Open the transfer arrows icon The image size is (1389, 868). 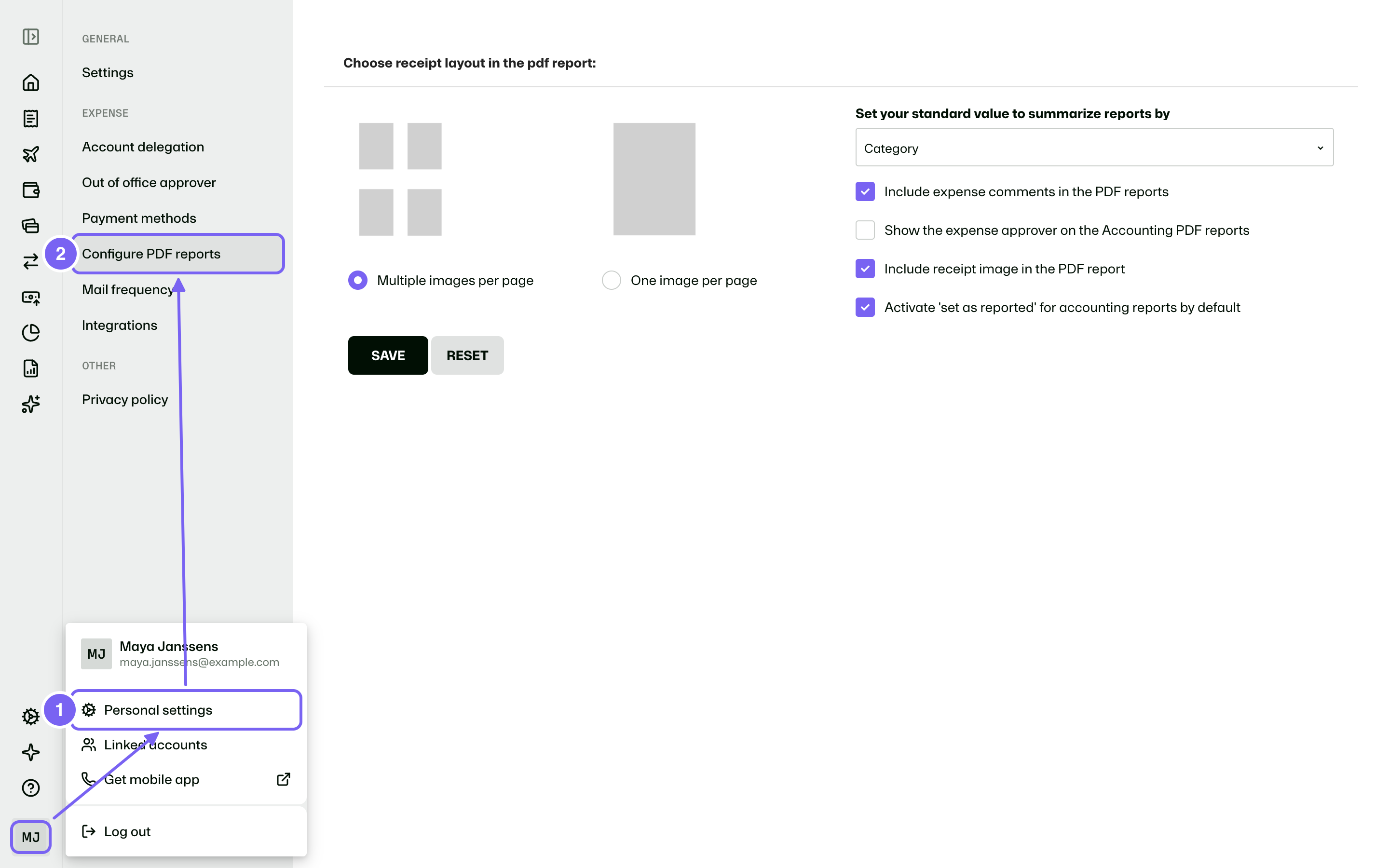pyautogui.click(x=30, y=261)
